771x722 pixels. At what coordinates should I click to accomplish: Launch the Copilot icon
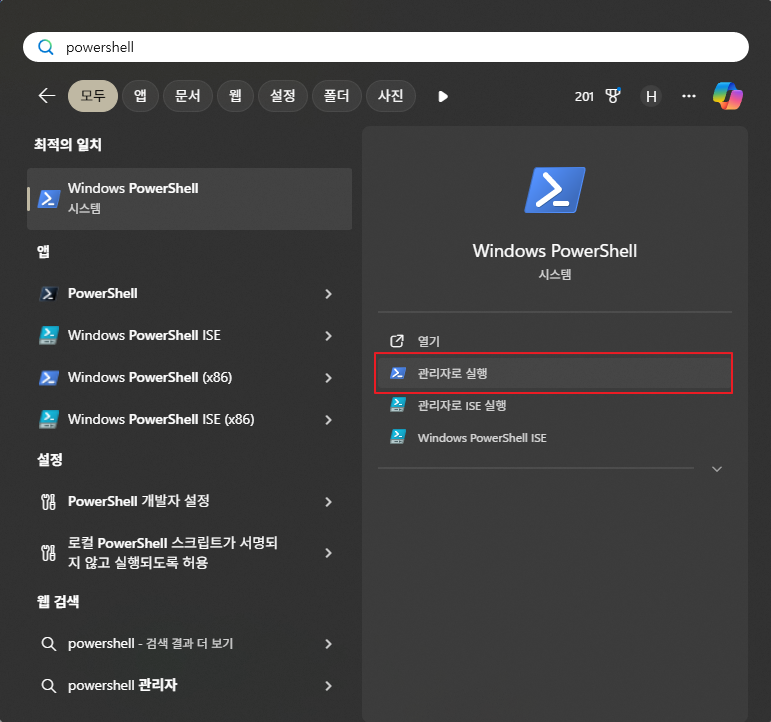coord(728,96)
